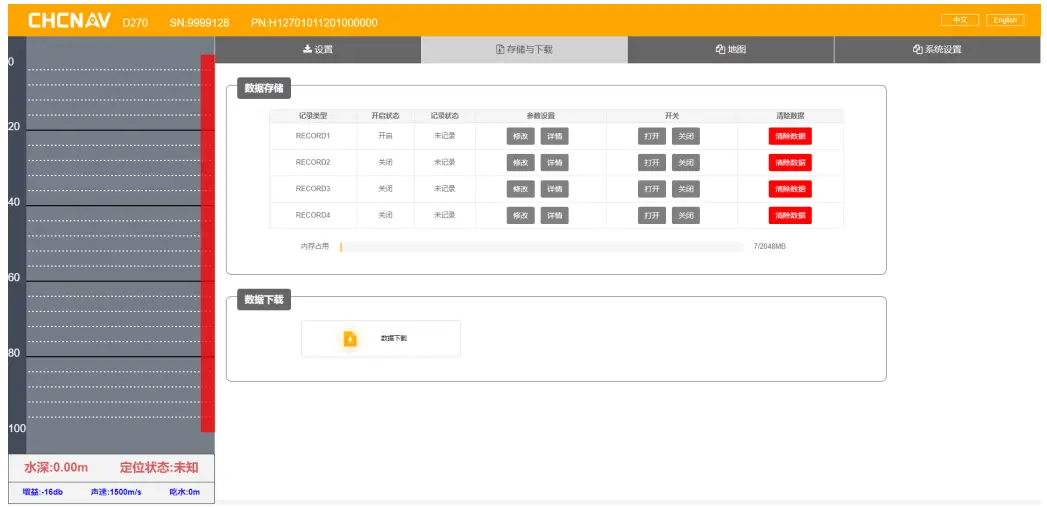Click 打开 to enable RECORD4
This screenshot has width=1047, height=507.
pos(652,215)
